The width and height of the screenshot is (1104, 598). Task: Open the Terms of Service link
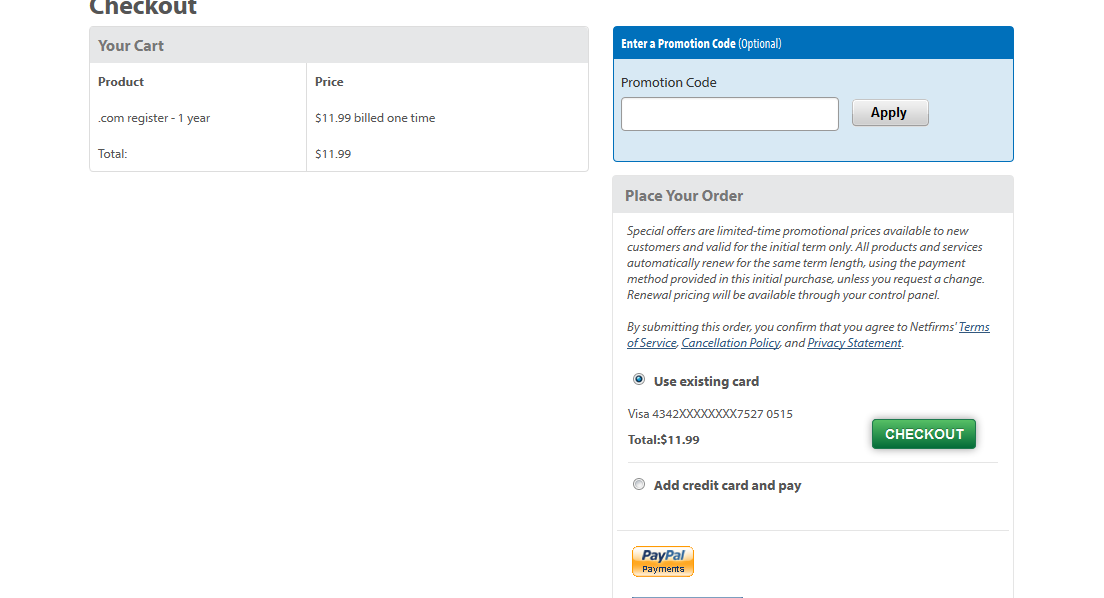point(973,327)
